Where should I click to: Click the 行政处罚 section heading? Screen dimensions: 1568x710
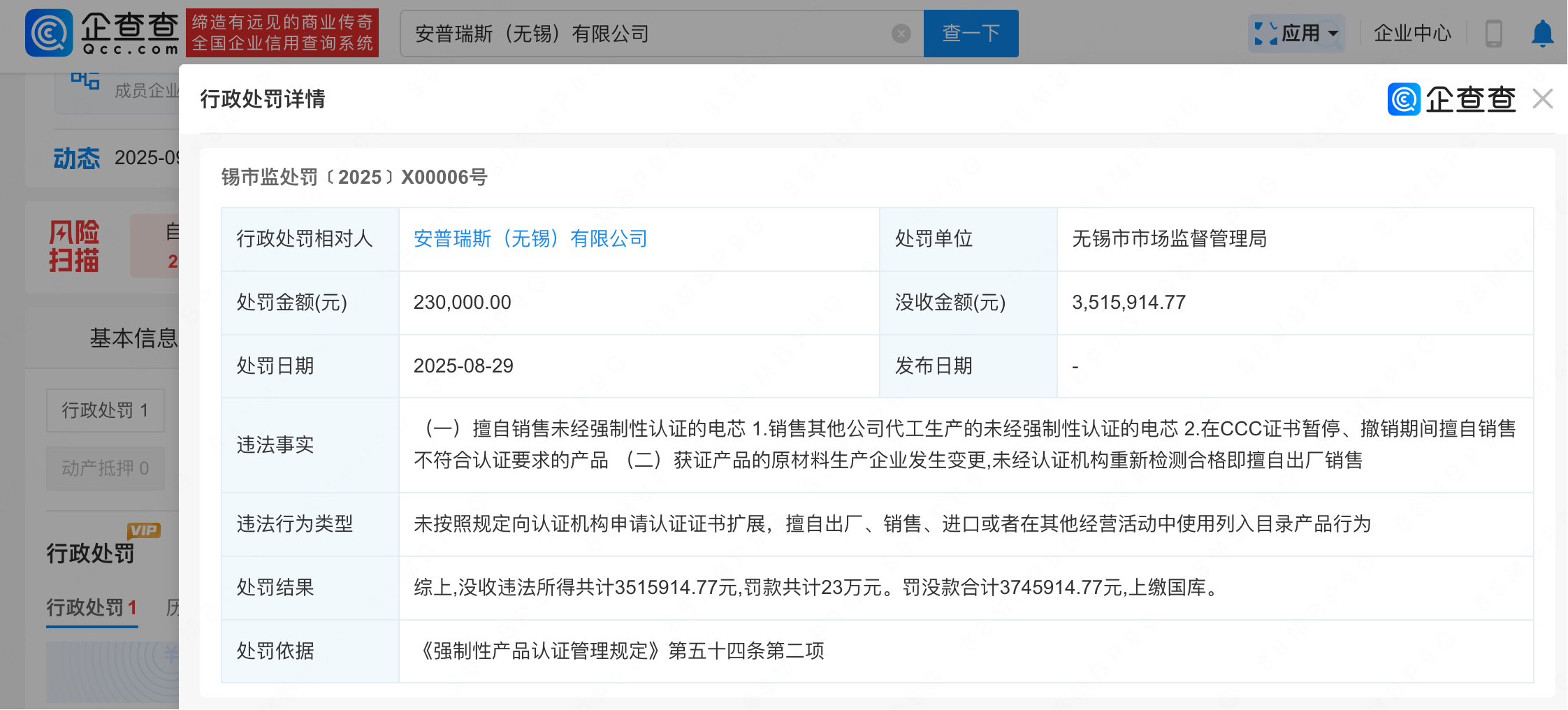point(90,553)
